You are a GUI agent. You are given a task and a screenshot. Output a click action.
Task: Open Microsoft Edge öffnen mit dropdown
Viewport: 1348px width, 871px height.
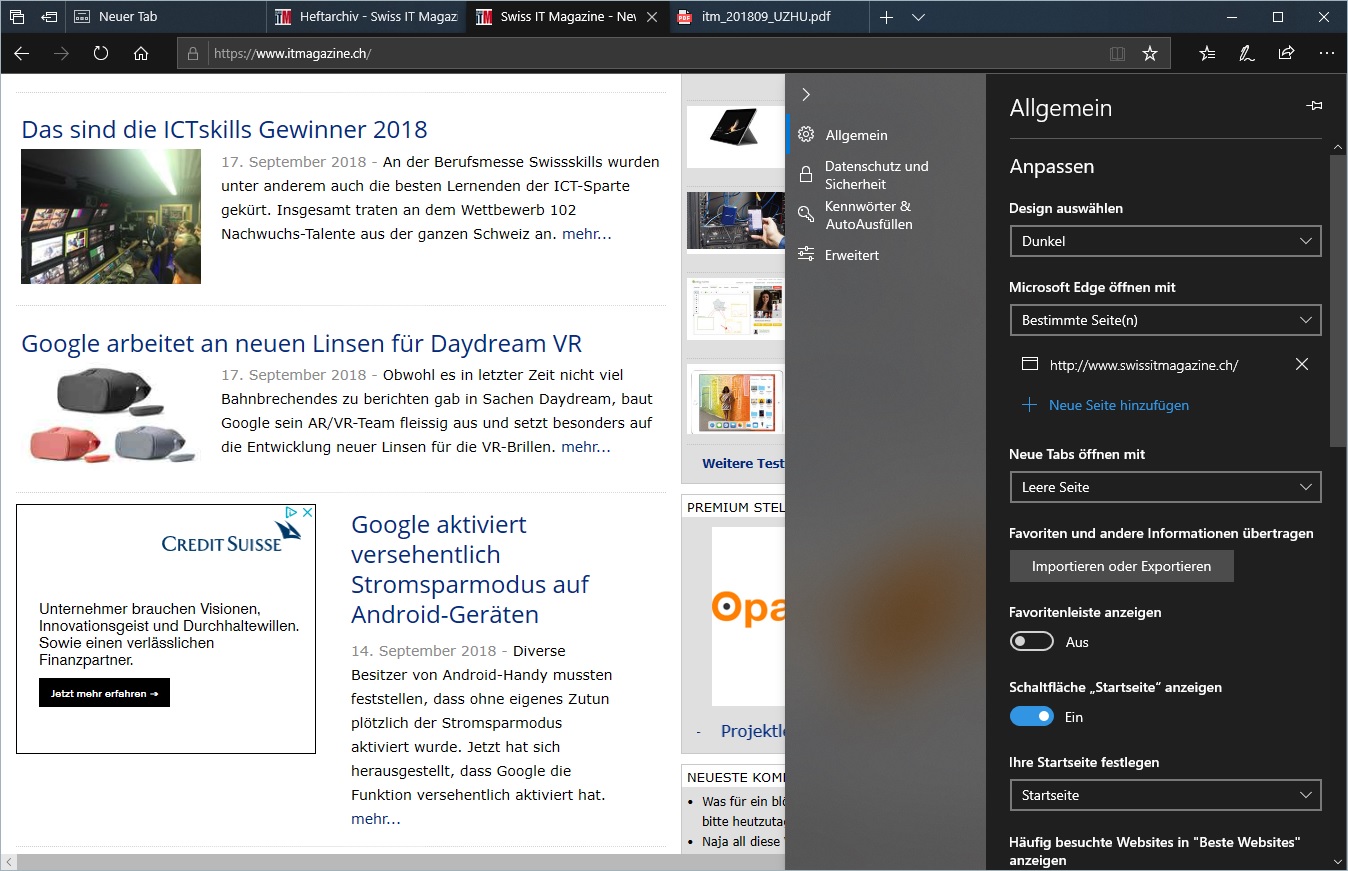click(x=1165, y=320)
